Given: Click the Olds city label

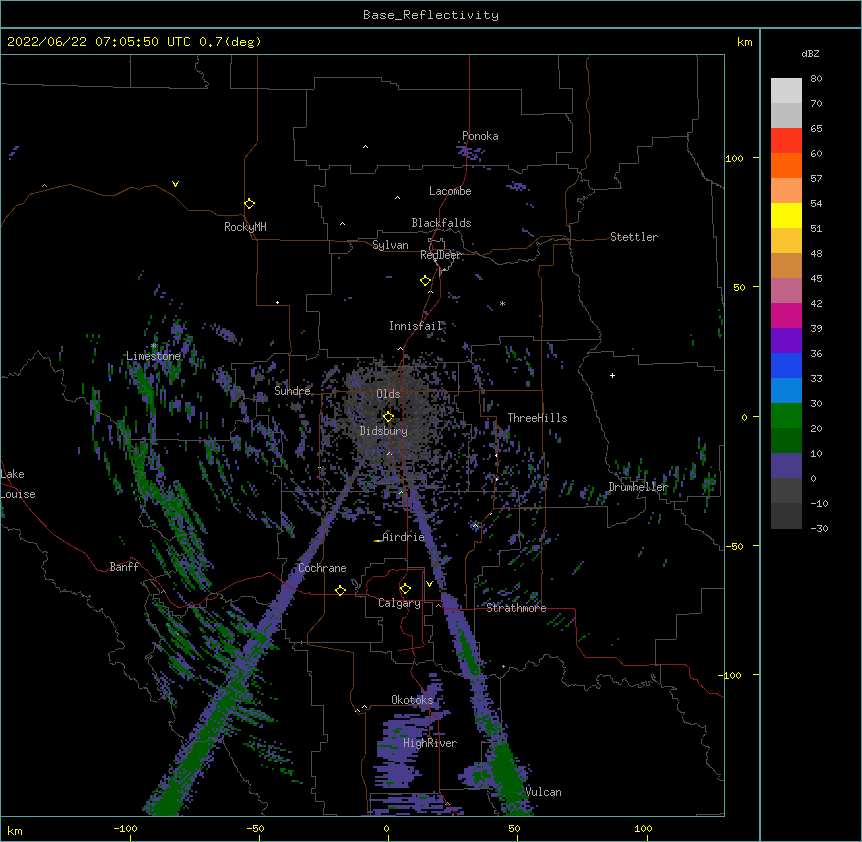Looking at the screenshot, I should [388, 394].
